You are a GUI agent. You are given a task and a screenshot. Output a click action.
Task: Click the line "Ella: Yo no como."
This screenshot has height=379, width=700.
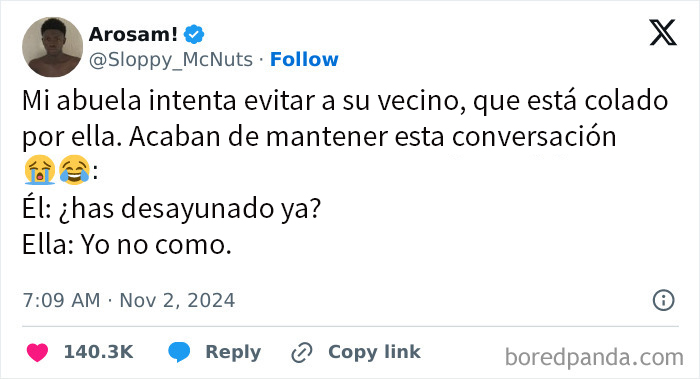coord(127,245)
